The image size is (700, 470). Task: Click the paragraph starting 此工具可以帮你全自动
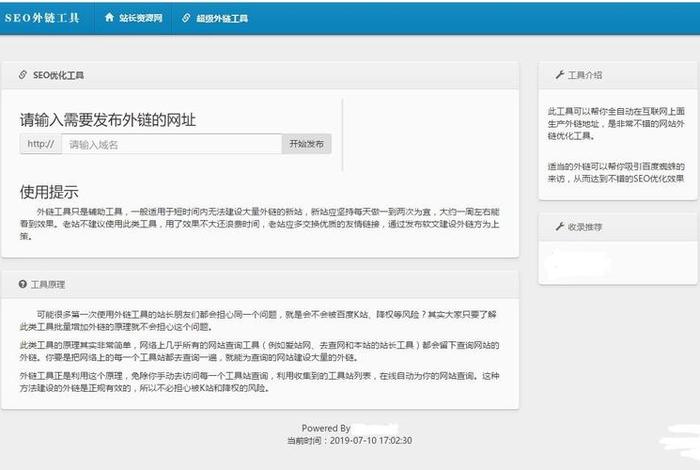point(616,123)
